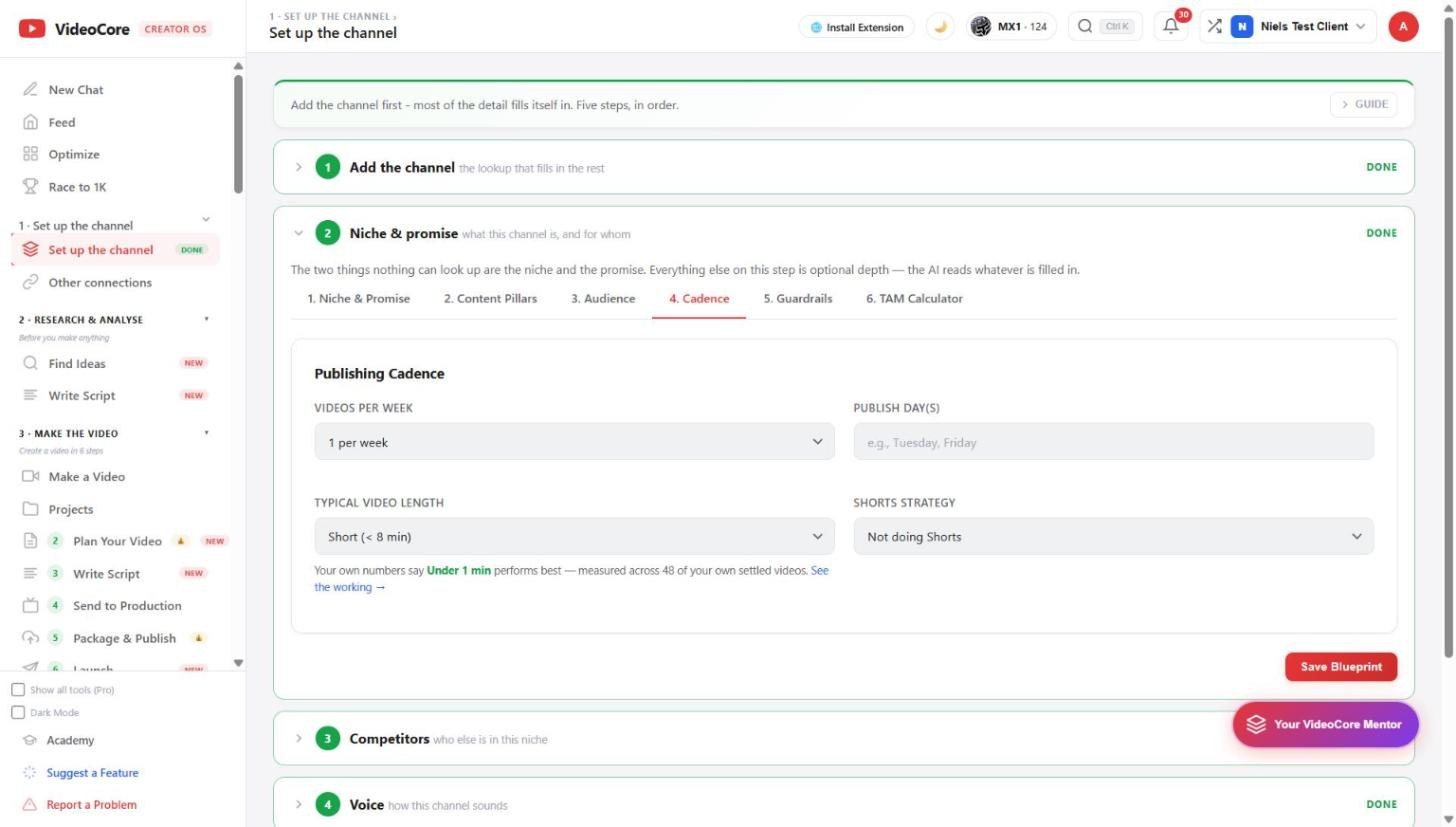Open Report a Problem warning icon
This screenshot has width=1456, height=827.
coord(30,805)
